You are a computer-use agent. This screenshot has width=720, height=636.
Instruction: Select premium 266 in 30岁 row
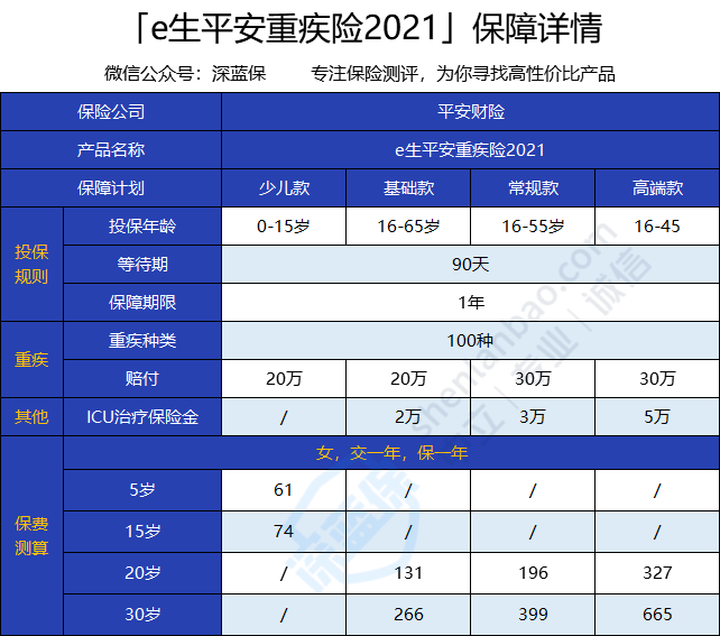pyautogui.click(x=408, y=614)
